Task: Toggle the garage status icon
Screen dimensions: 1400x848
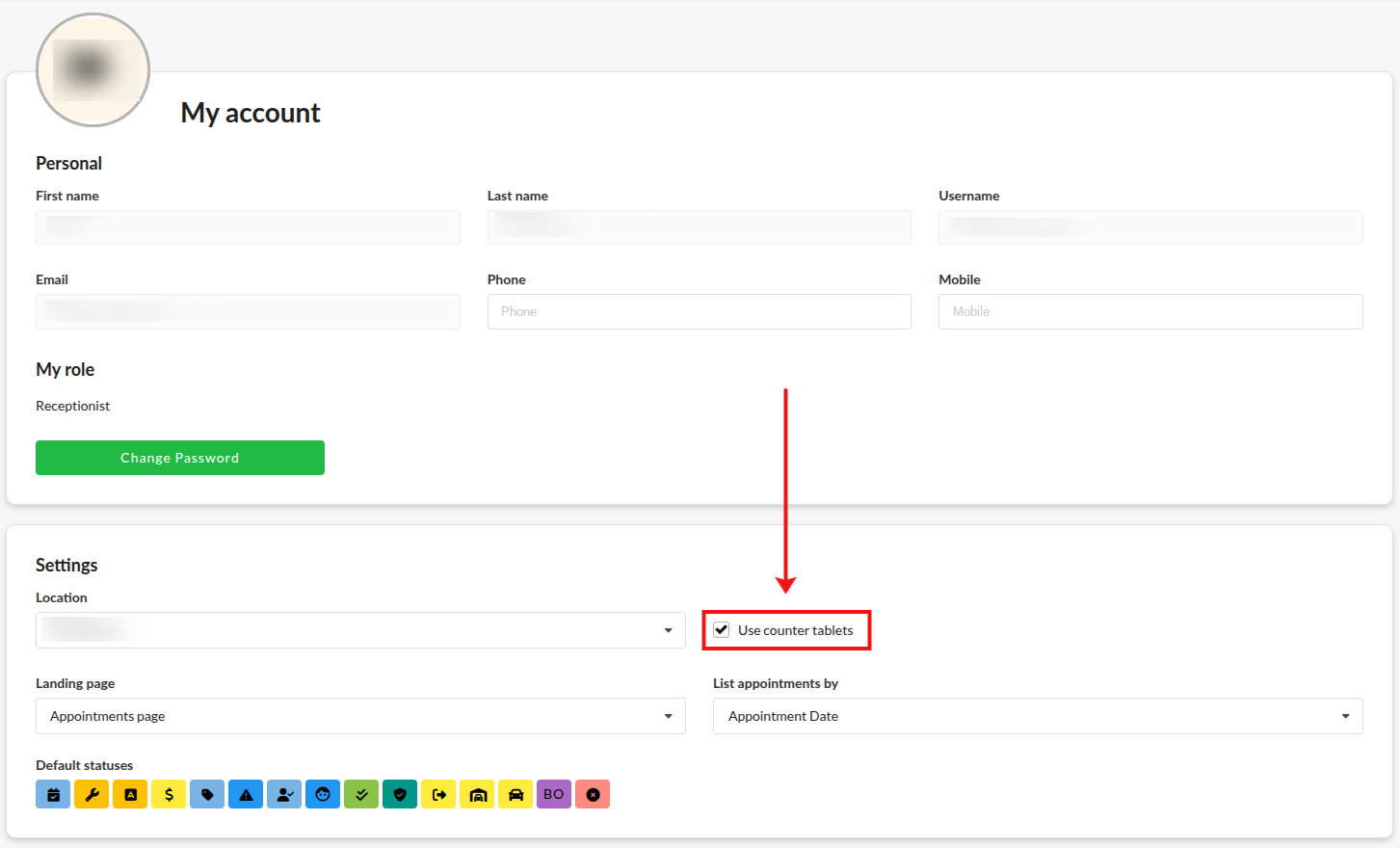Action: click(x=477, y=795)
